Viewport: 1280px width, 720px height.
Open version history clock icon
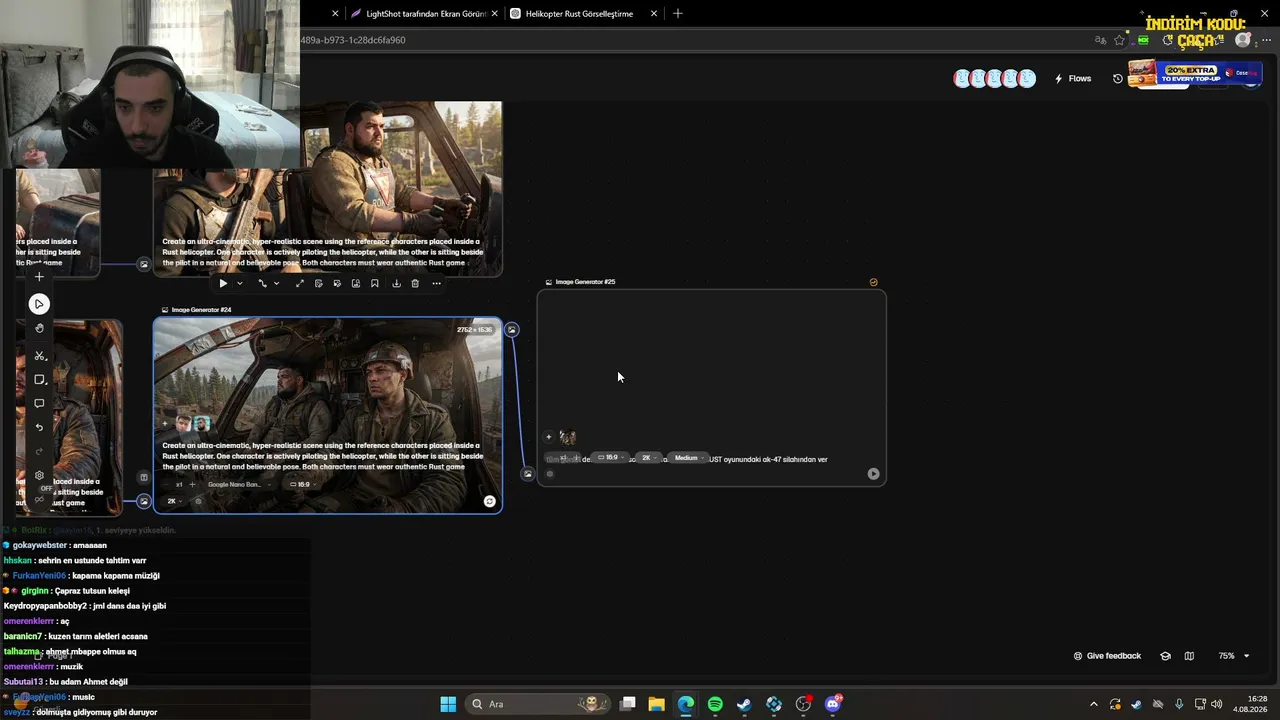coord(1118,79)
